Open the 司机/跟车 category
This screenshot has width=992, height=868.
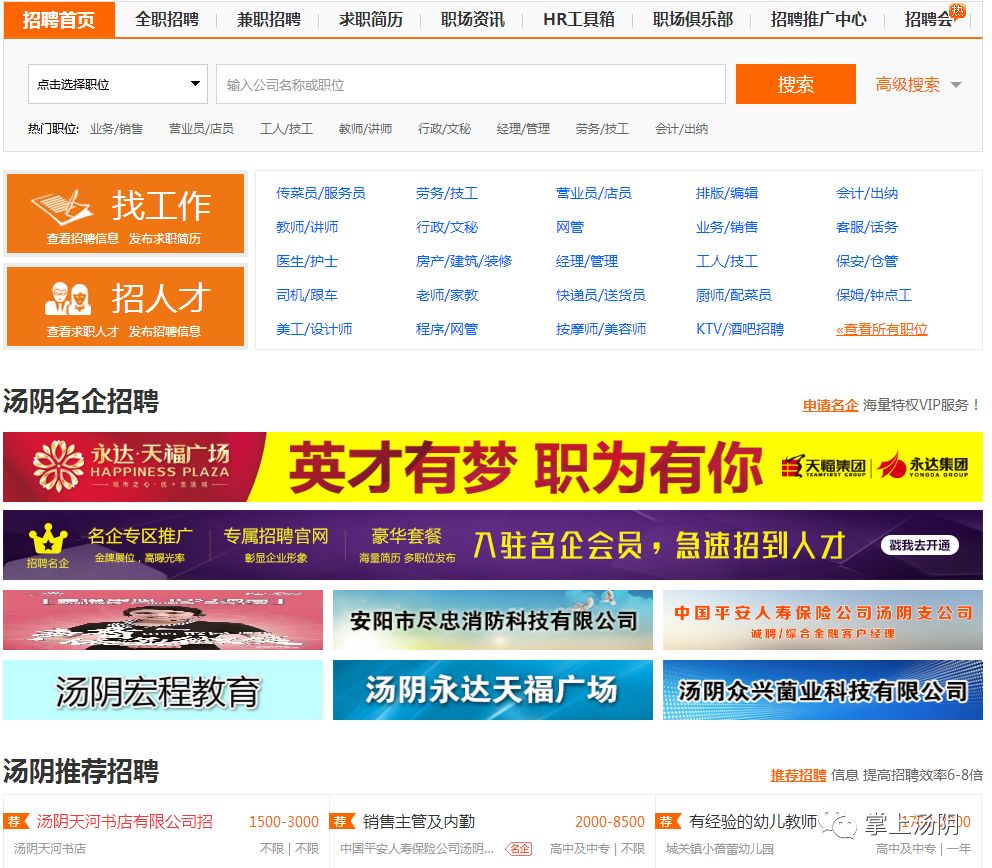307,295
